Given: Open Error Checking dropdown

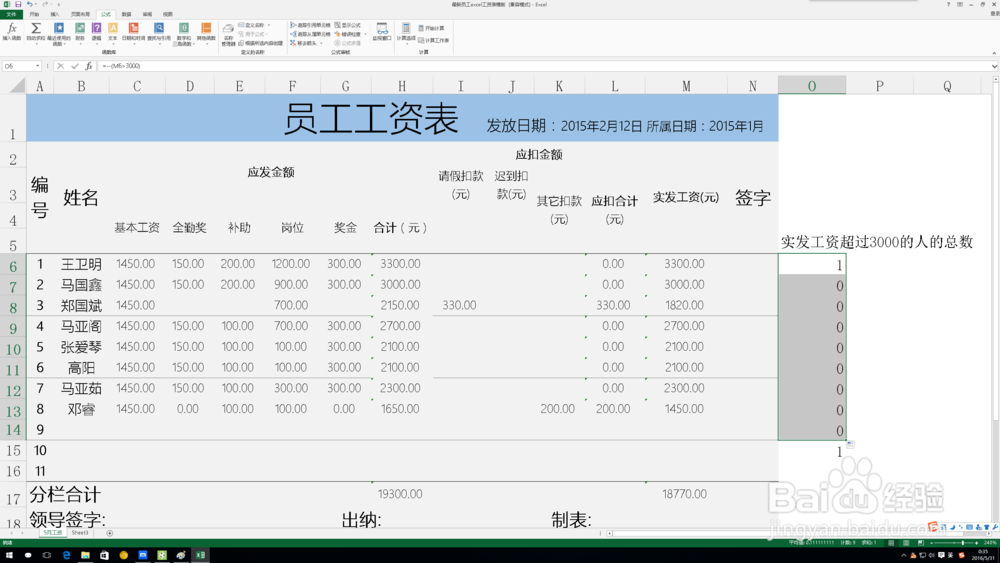Looking at the screenshot, I should [x=365, y=34].
